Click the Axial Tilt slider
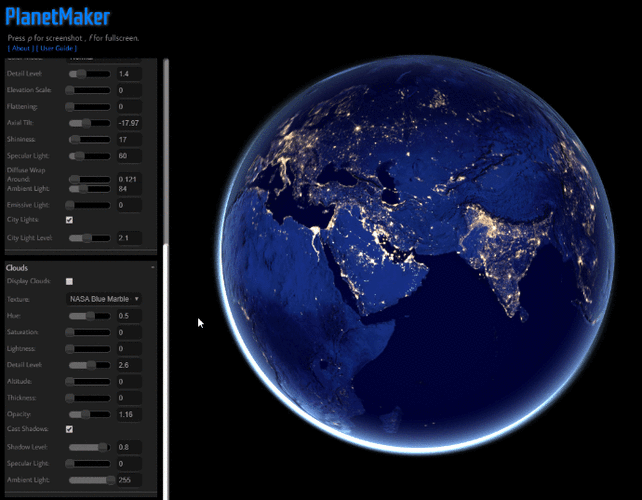This screenshot has width=642, height=500. pyautogui.click(x=89, y=123)
